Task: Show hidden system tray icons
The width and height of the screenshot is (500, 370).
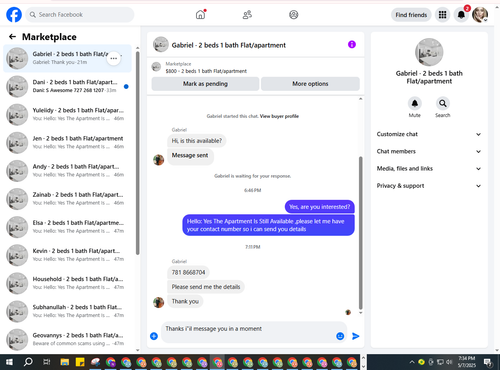Action: pyautogui.click(x=412, y=362)
